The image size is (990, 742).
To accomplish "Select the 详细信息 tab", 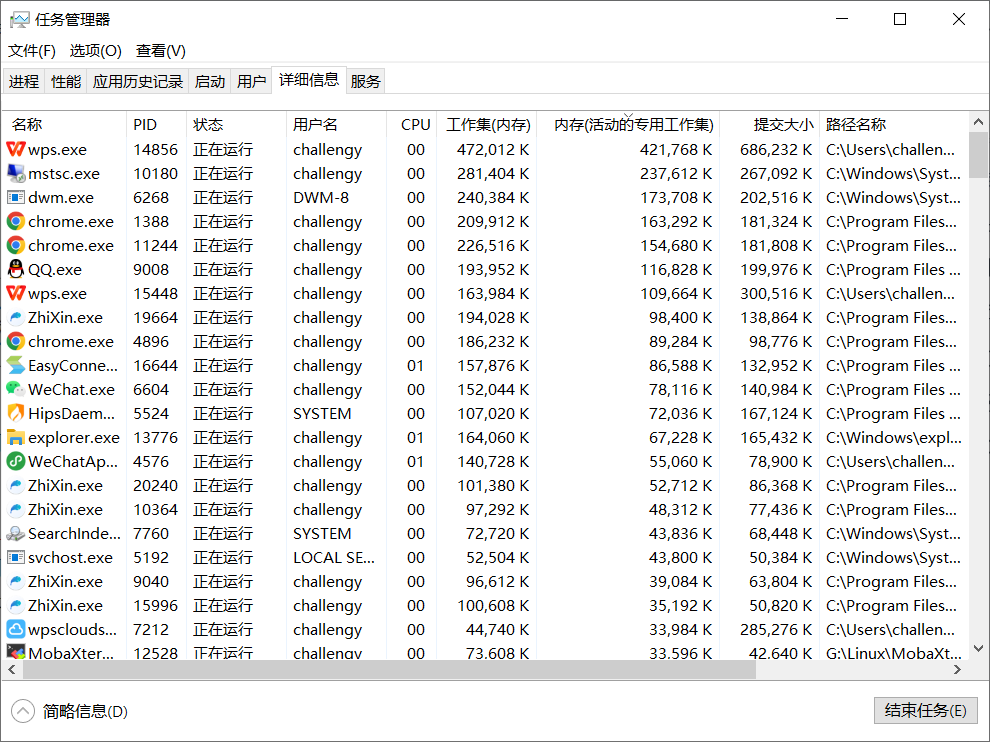I will click(309, 80).
